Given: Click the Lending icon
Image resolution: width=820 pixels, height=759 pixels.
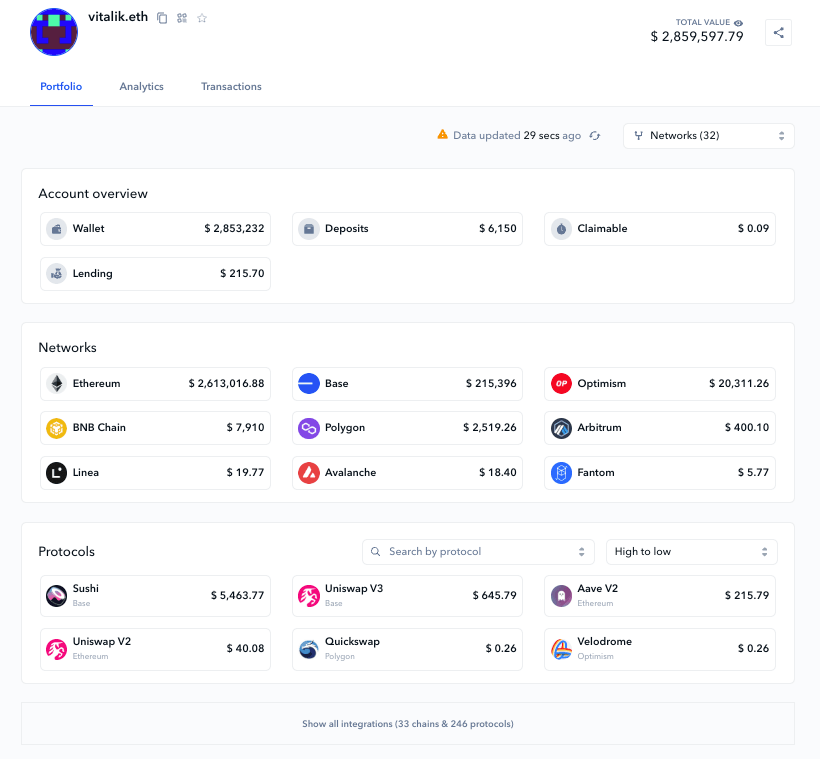Looking at the screenshot, I should (56, 274).
